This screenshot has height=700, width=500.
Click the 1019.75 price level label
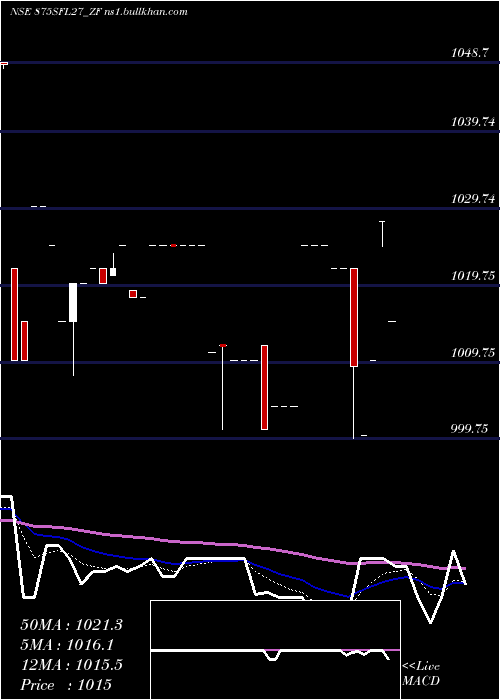[x=474, y=275]
